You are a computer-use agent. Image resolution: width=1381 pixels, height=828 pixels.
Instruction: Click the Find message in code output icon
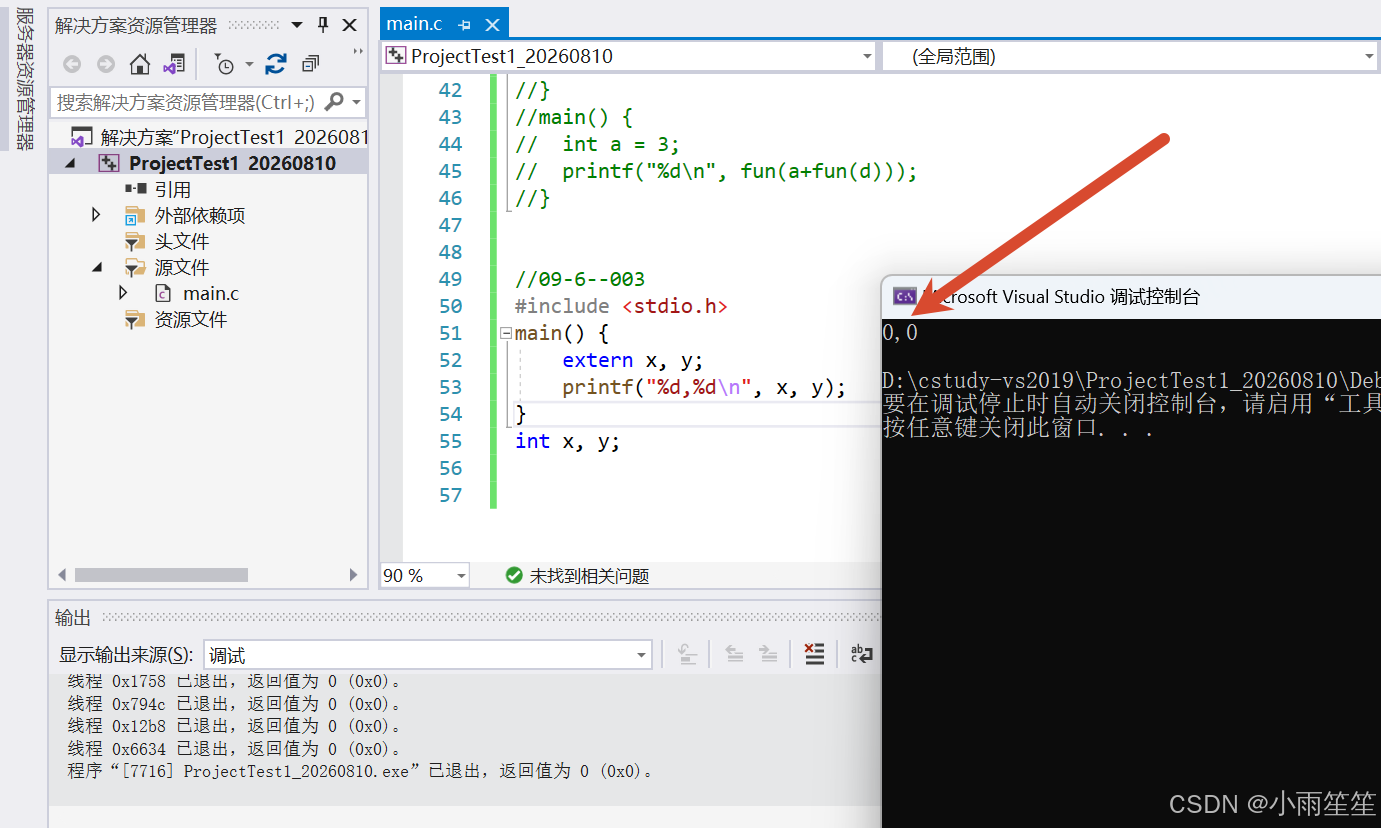pyautogui.click(x=687, y=654)
